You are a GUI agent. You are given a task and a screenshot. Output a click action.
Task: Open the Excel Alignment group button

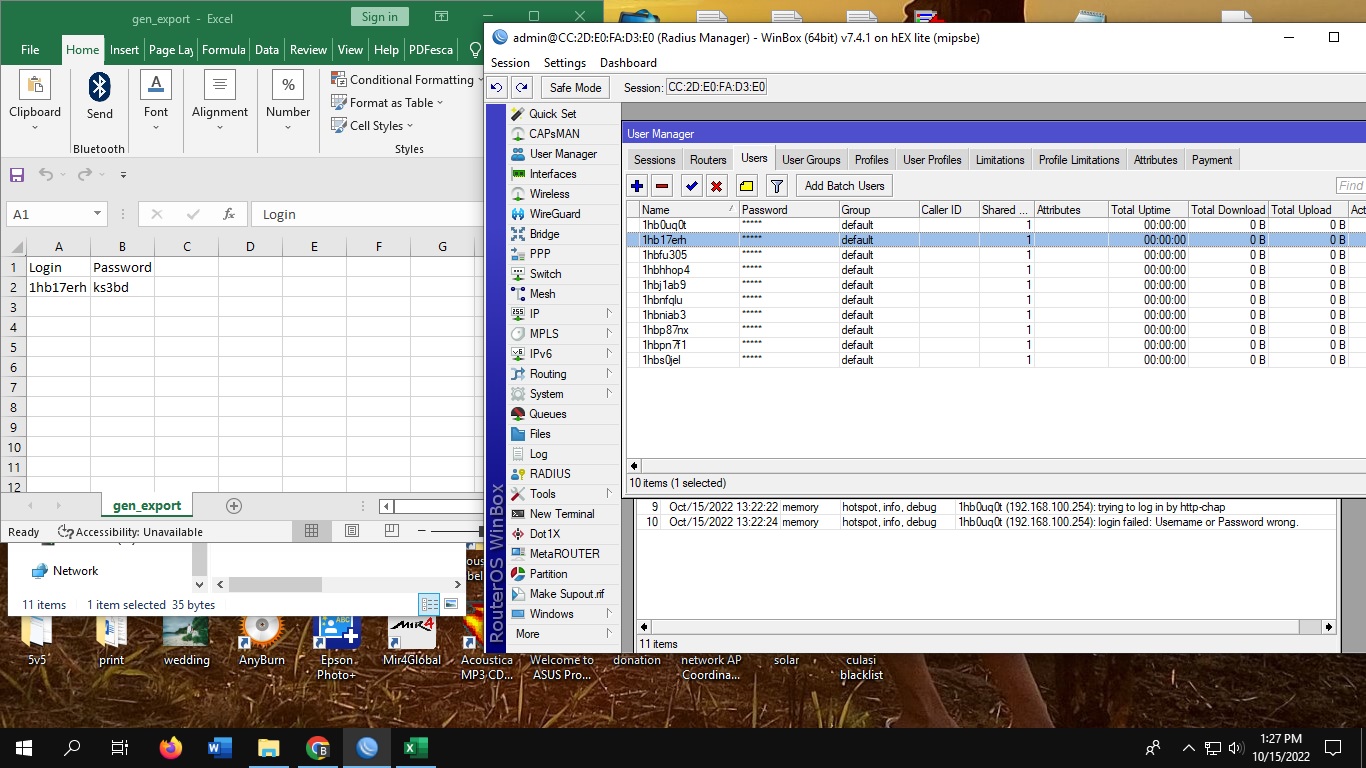[220, 100]
